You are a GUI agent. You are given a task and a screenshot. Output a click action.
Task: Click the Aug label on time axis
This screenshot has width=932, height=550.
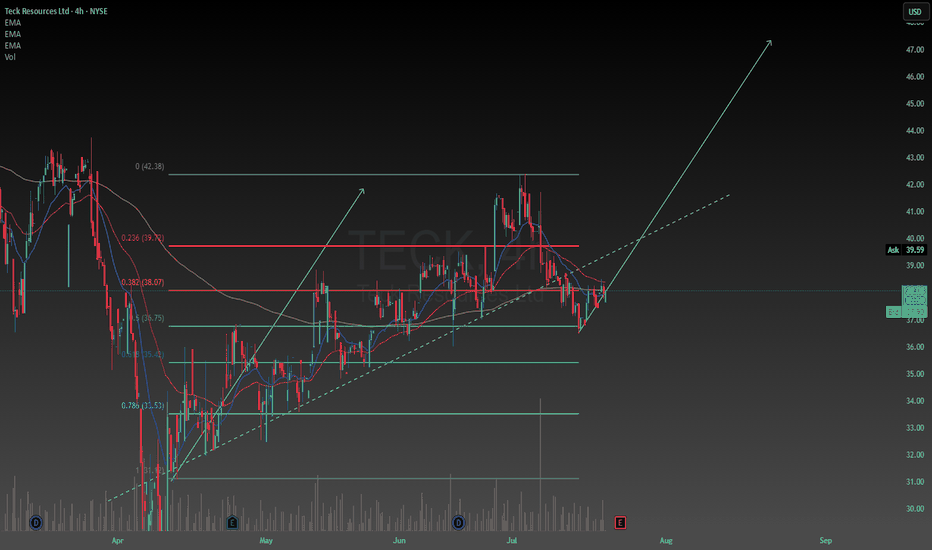[666, 540]
